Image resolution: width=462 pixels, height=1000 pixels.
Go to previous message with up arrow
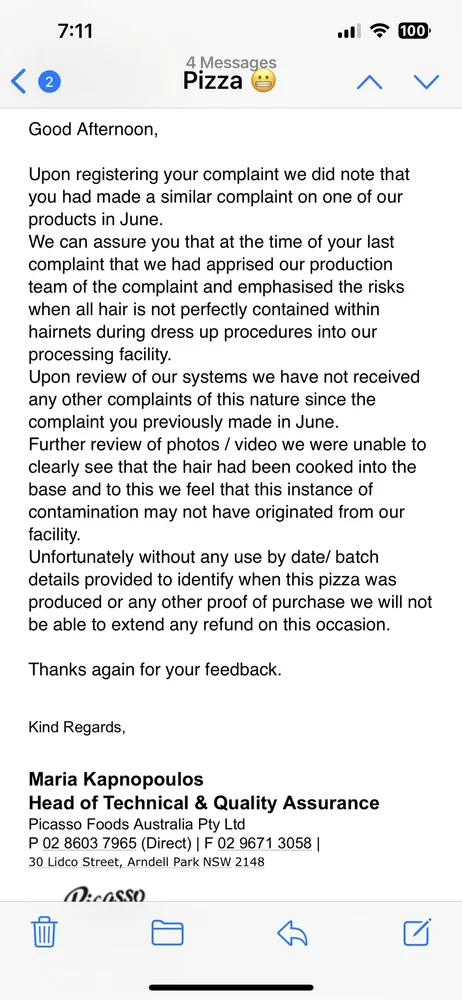369,82
